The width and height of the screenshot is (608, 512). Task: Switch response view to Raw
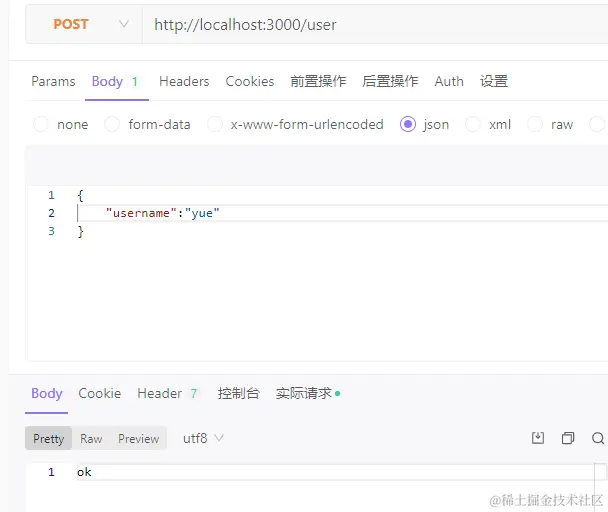(x=91, y=438)
